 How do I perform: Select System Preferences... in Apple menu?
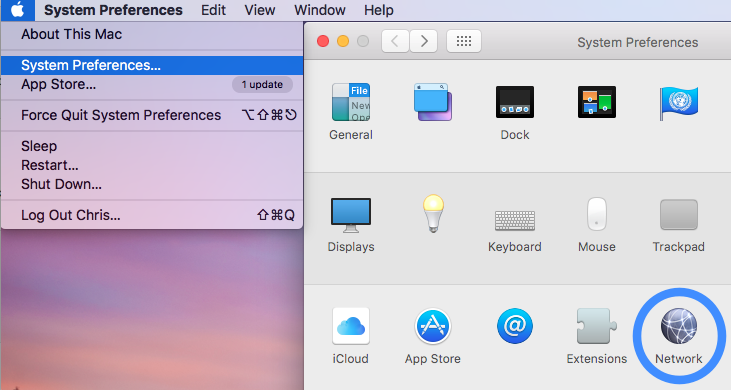(x=152, y=65)
